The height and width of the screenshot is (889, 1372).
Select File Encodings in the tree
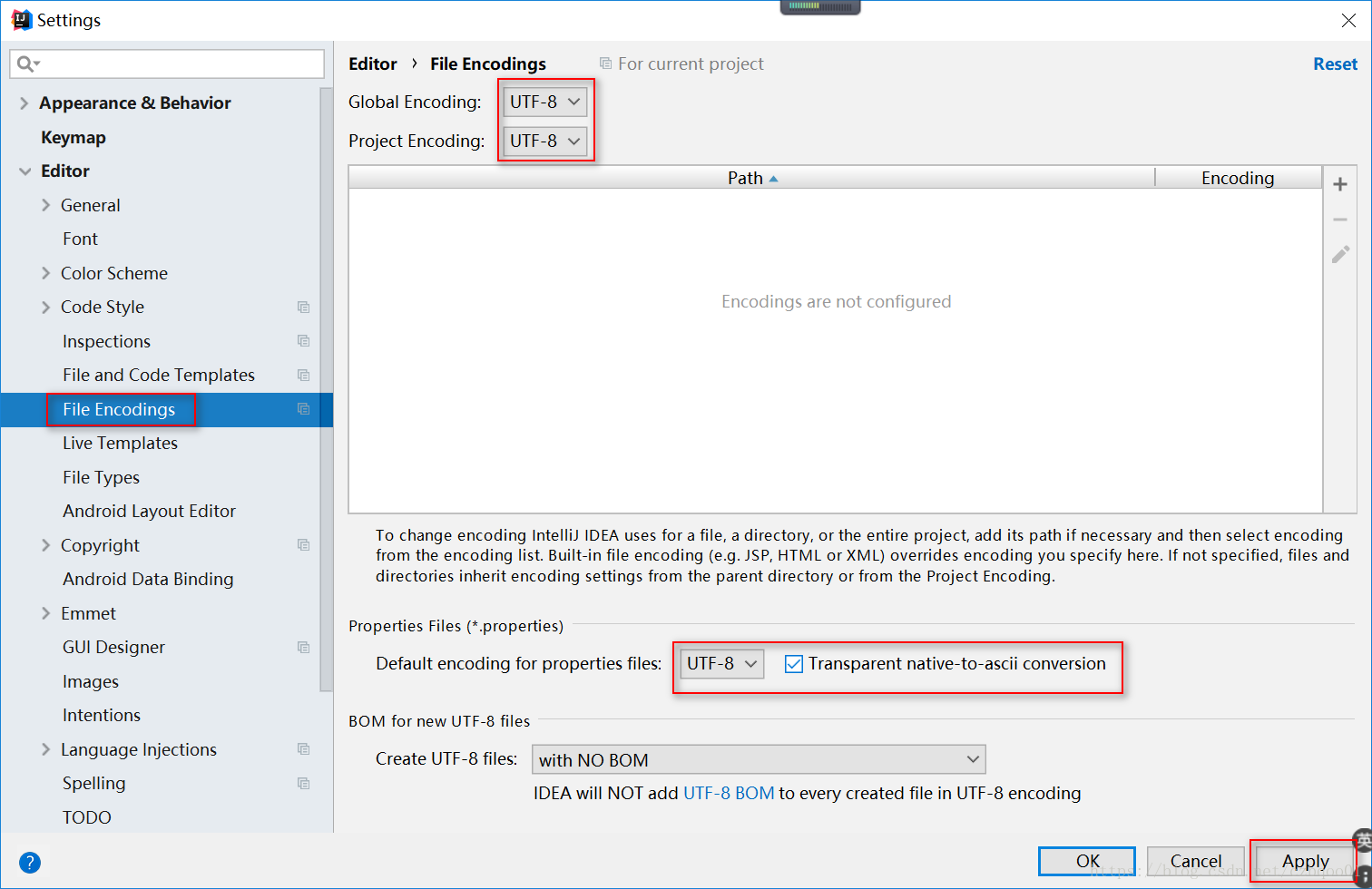point(119,409)
